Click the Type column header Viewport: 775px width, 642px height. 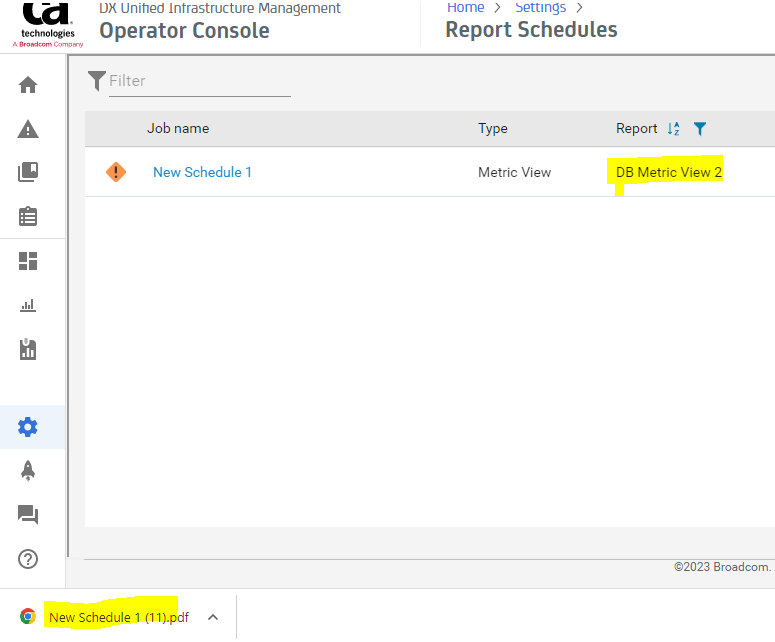493,128
